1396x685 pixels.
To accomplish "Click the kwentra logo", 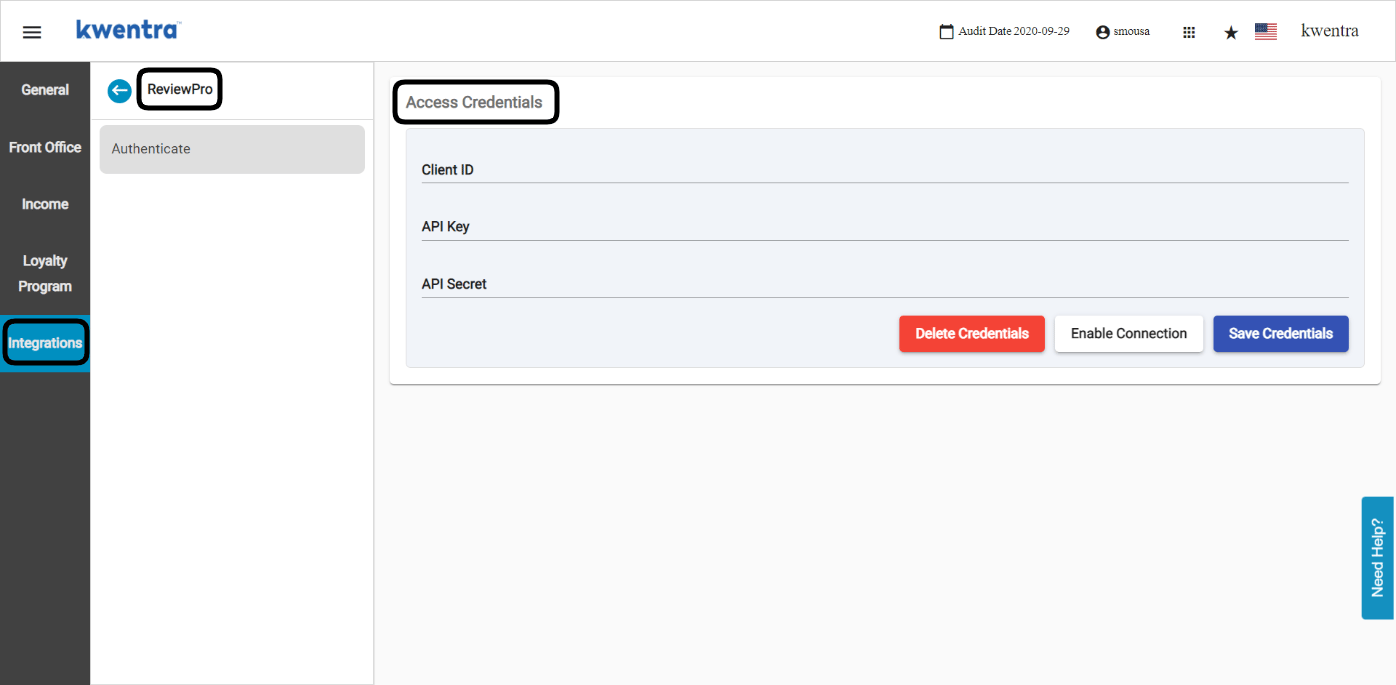I will pyautogui.click(x=128, y=30).
